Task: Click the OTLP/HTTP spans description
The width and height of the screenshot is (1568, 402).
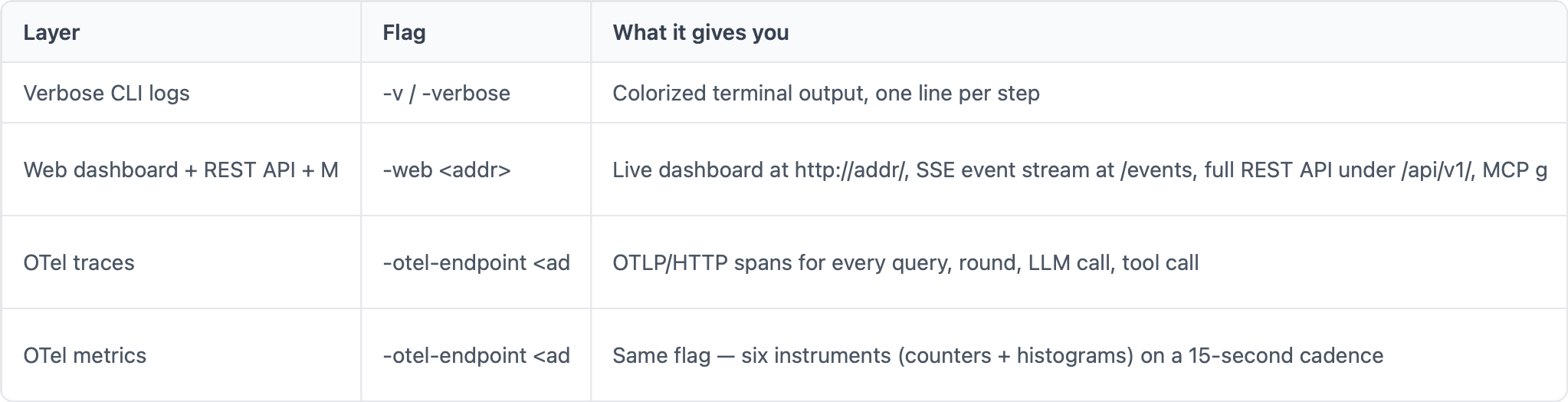Action: coord(906,262)
